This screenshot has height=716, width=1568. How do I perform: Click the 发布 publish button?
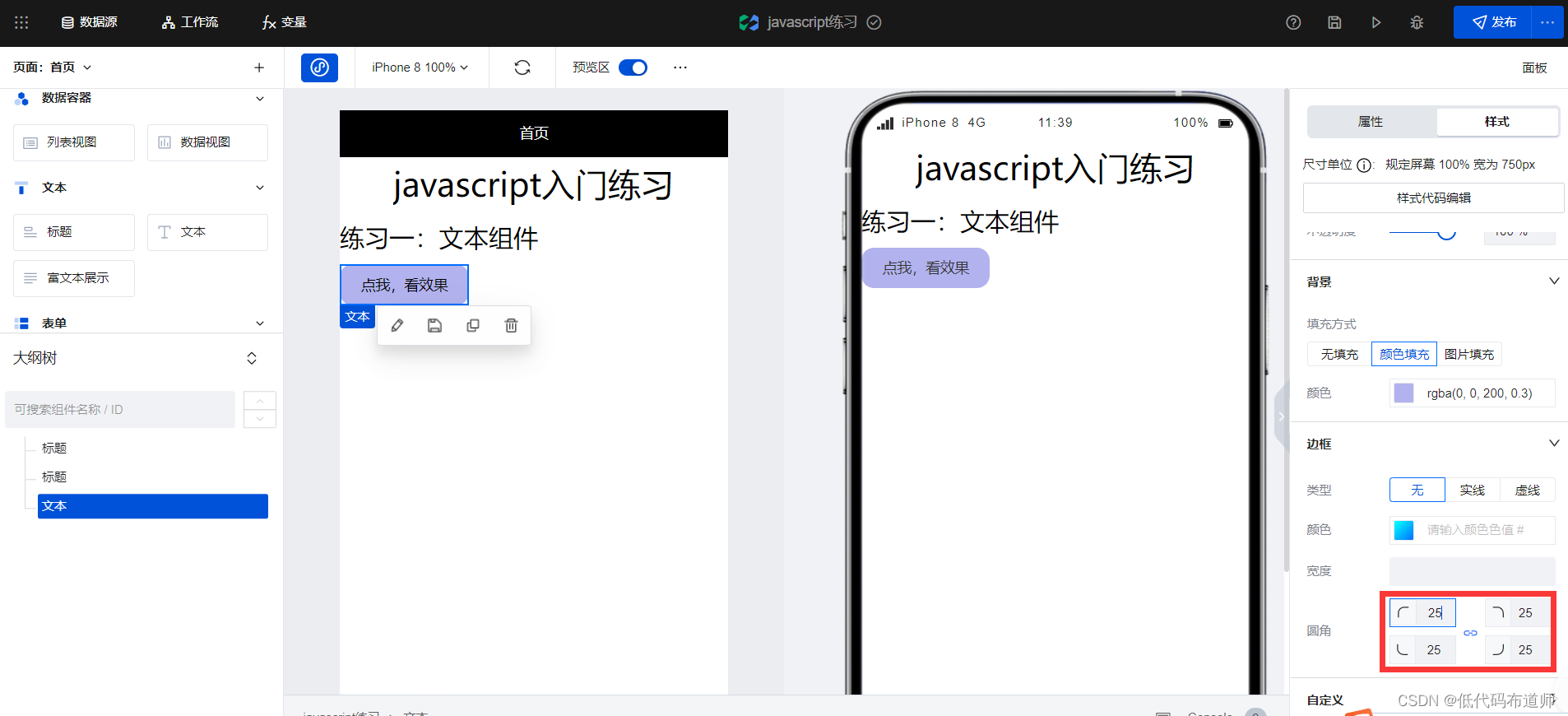(1493, 22)
